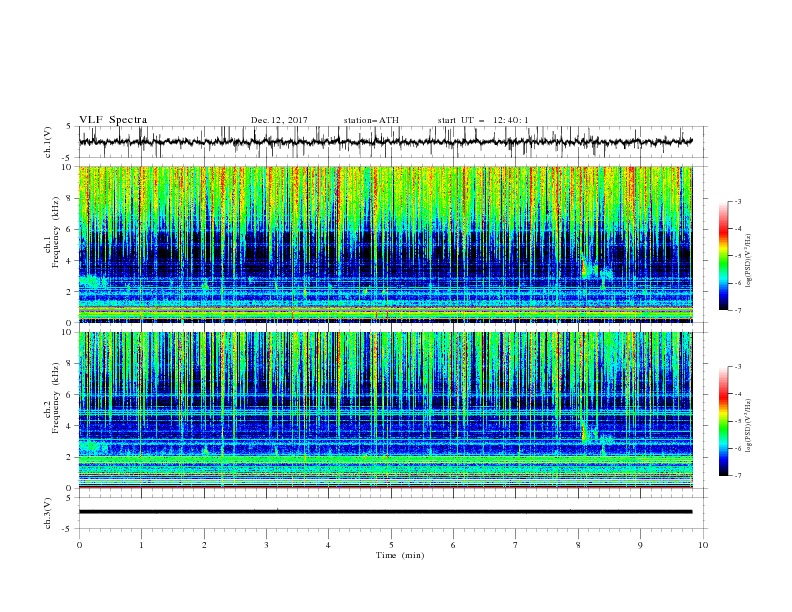Select the ch.1 colorbar log(PSD) label
This screenshot has width=792, height=612.
coord(749,261)
